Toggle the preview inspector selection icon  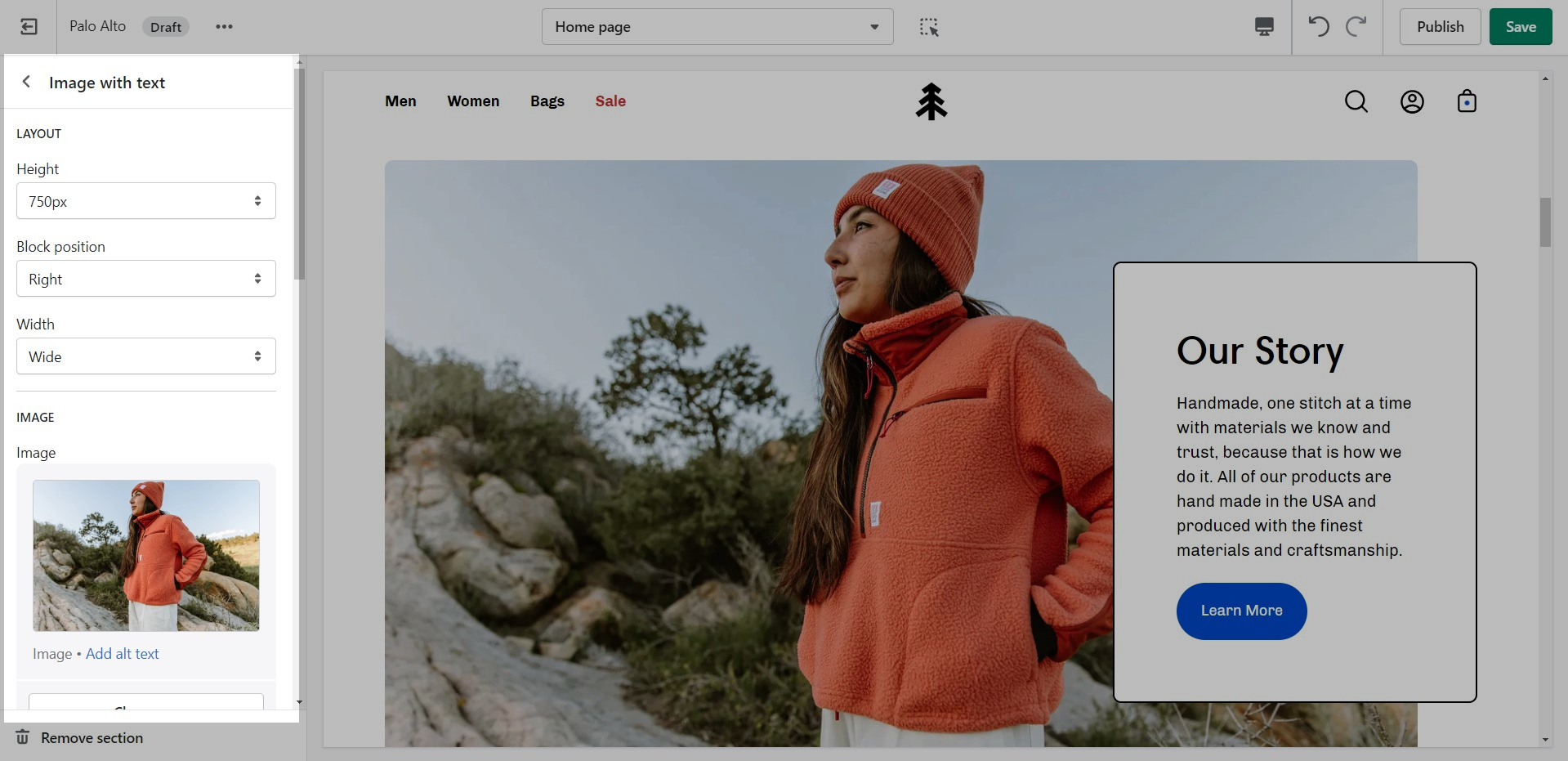tap(929, 27)
